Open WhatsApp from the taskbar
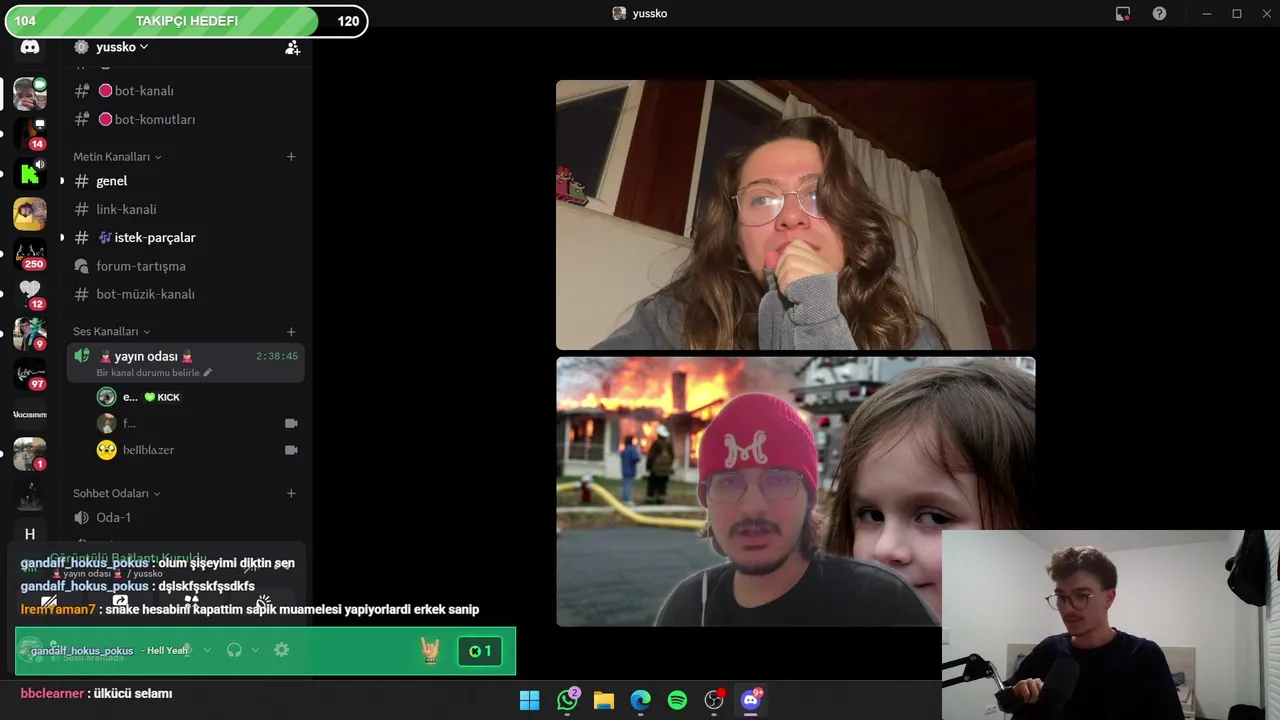The width and height of the screenshot is (1280, 720). pos(567,700)
